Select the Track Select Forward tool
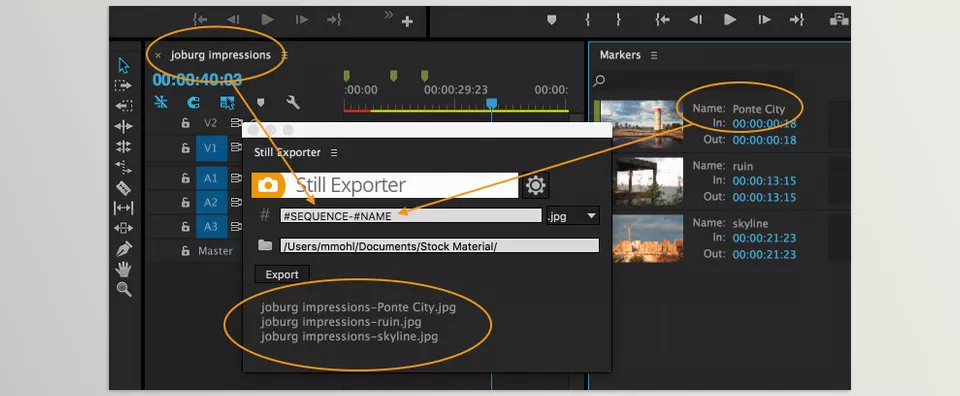Image resolution: width=960 pixels, height=396 pixels. point(123,86)
